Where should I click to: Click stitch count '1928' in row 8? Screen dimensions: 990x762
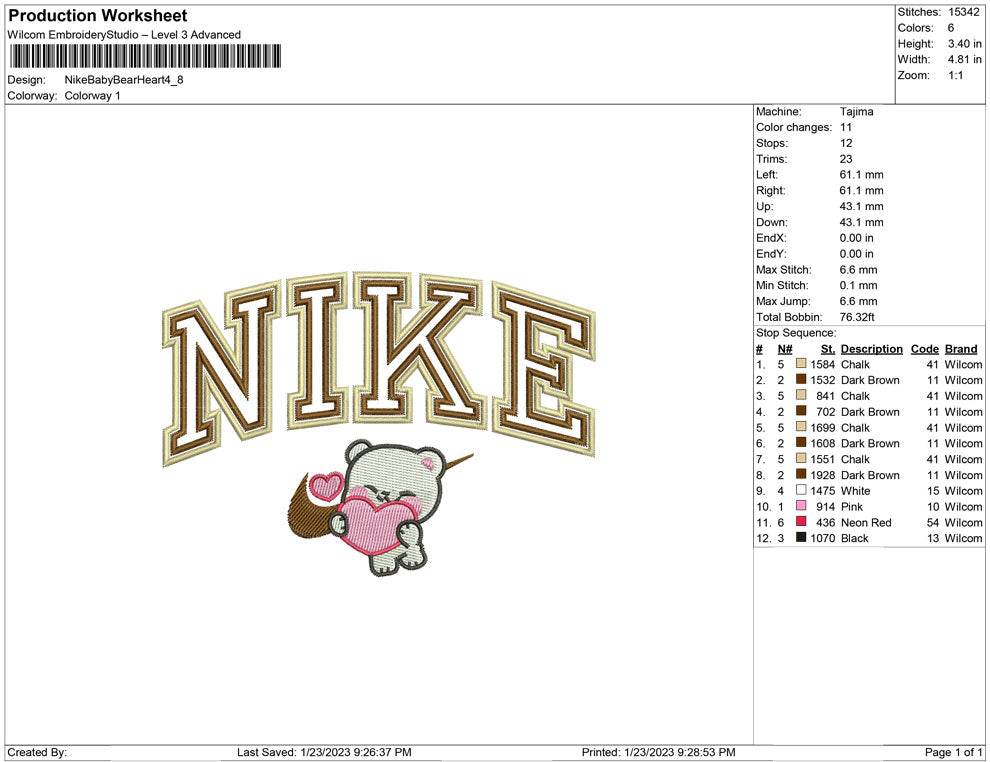click(x=823, y=475)
